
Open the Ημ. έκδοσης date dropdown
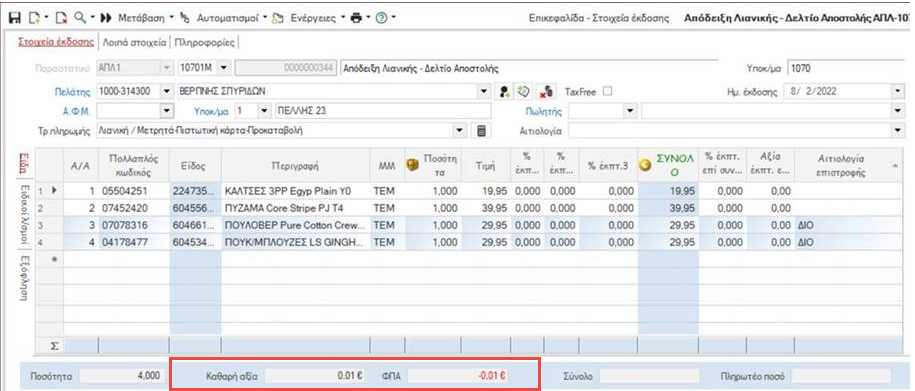tap(896, 92)
